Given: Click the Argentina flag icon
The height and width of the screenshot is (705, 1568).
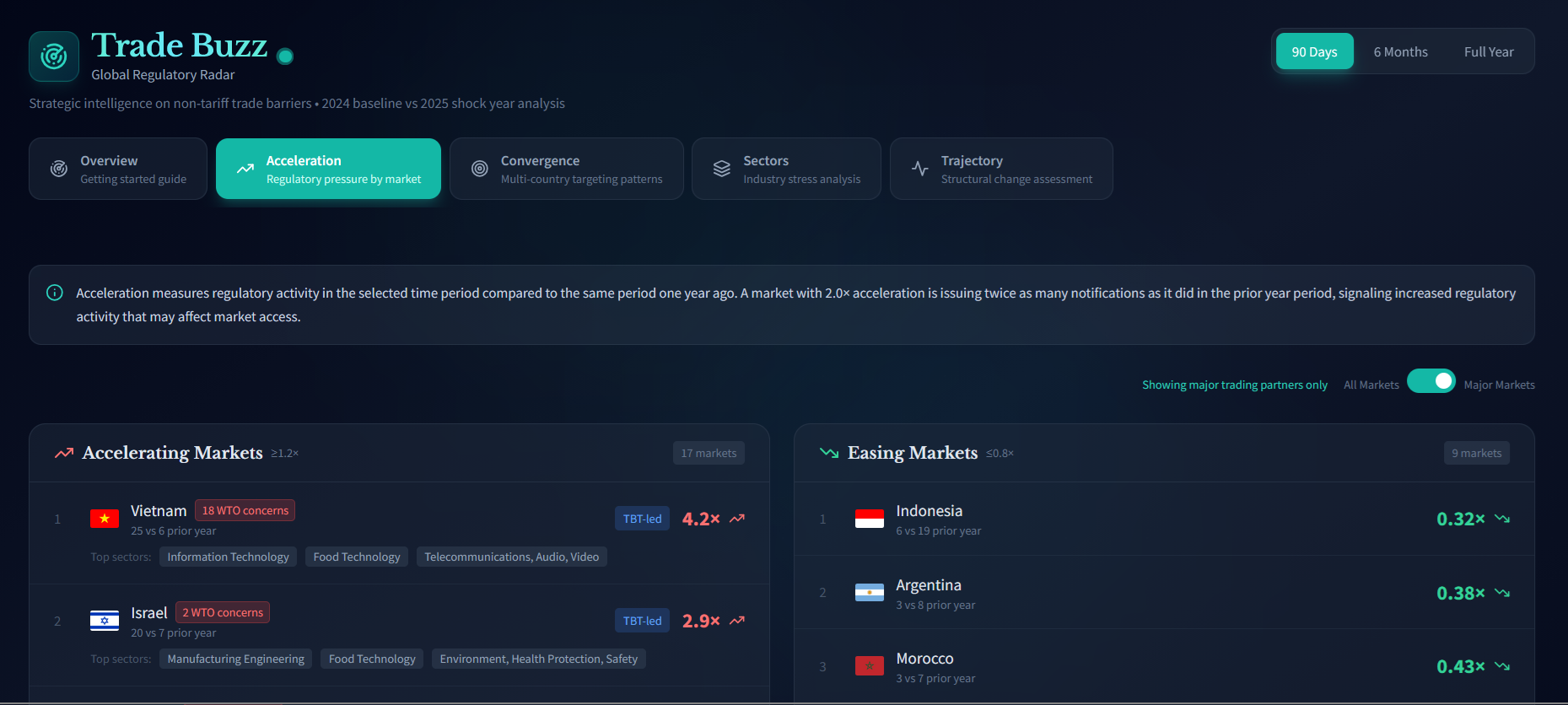Looking at the screenshot, I should tap(870, 593).
